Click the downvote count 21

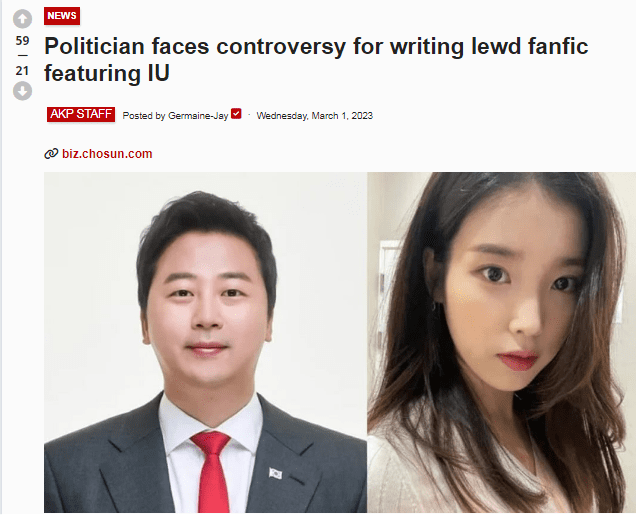(22, 71)
